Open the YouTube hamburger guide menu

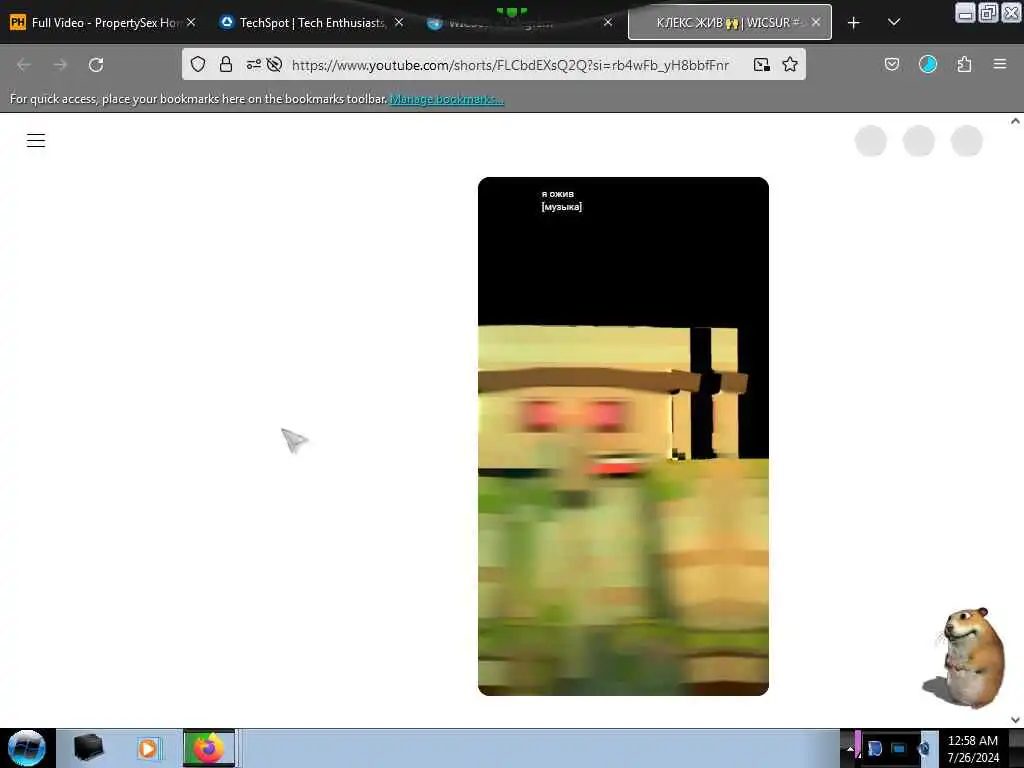[x=36, y=140]
